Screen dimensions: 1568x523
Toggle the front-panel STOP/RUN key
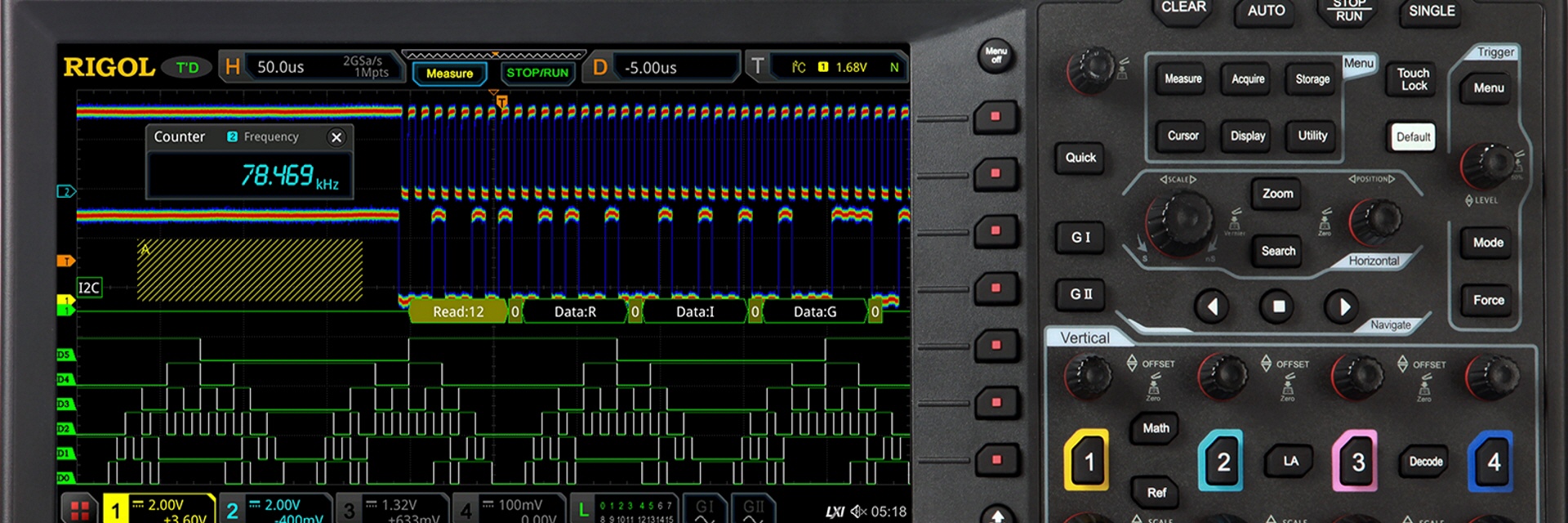tap(1349, 11)
